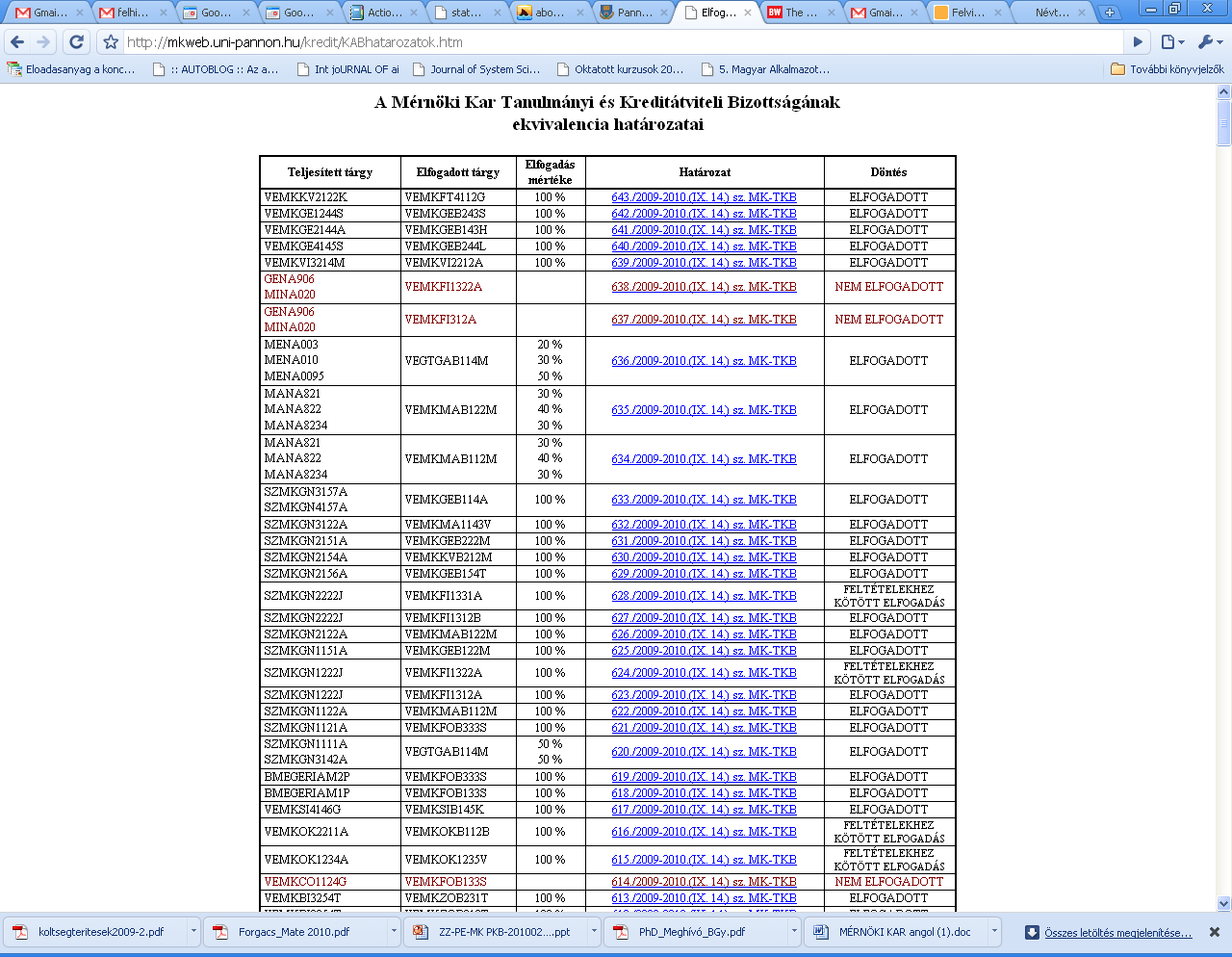Click NEM ELFOGADOTT in row 637

pyautogui.click(x=889, y=320)
